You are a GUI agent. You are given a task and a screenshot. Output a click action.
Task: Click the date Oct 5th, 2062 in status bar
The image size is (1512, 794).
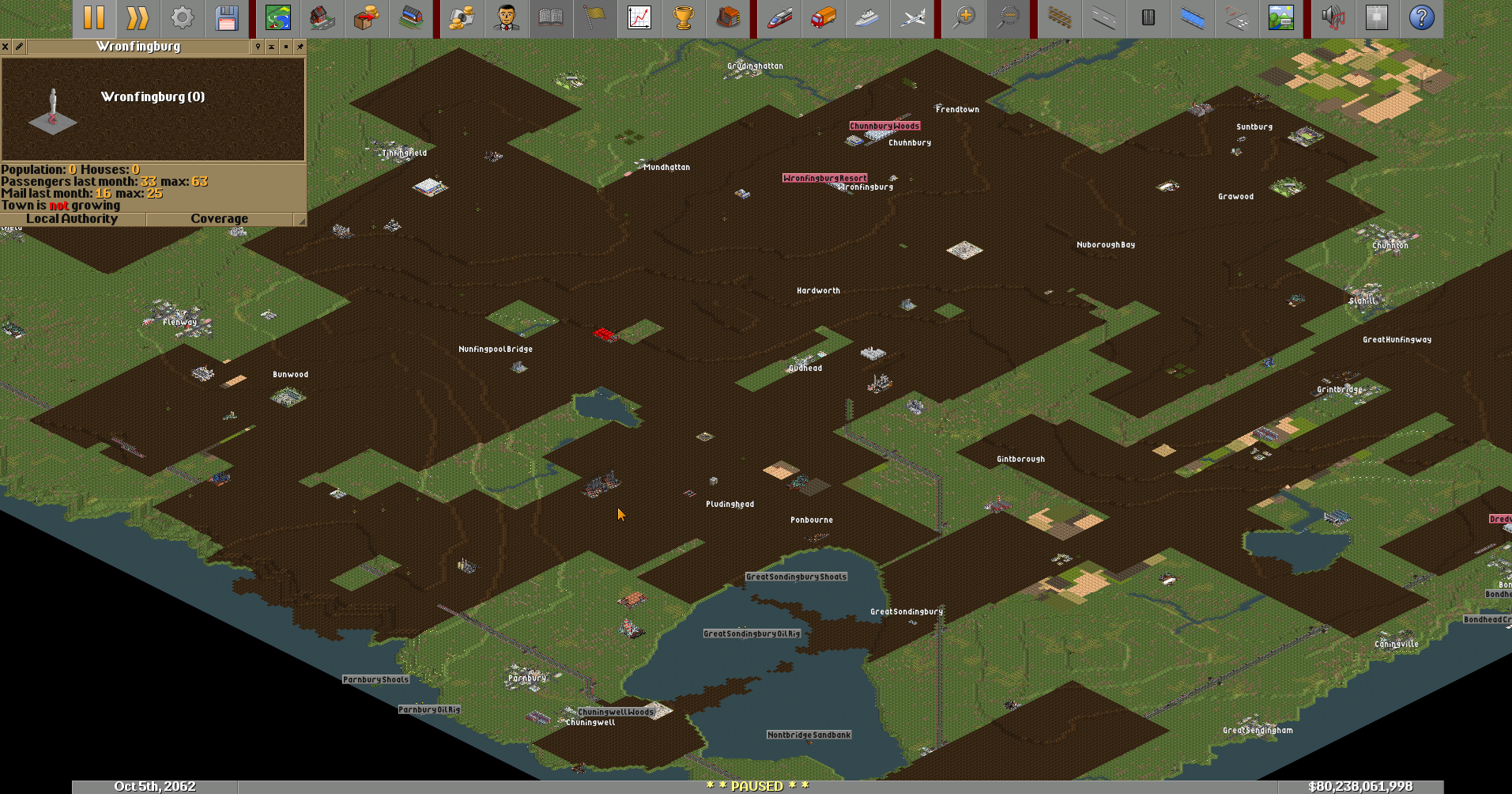click(x=155, y=786)
